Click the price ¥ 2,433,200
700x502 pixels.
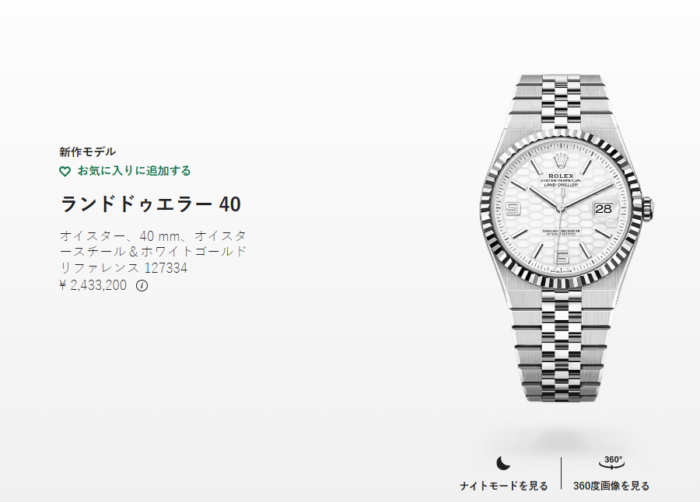[x=93, y=285]
